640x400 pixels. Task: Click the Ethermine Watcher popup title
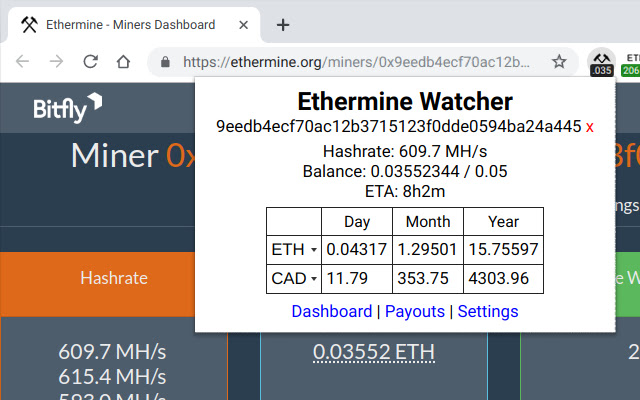click(x=405, y=101)
